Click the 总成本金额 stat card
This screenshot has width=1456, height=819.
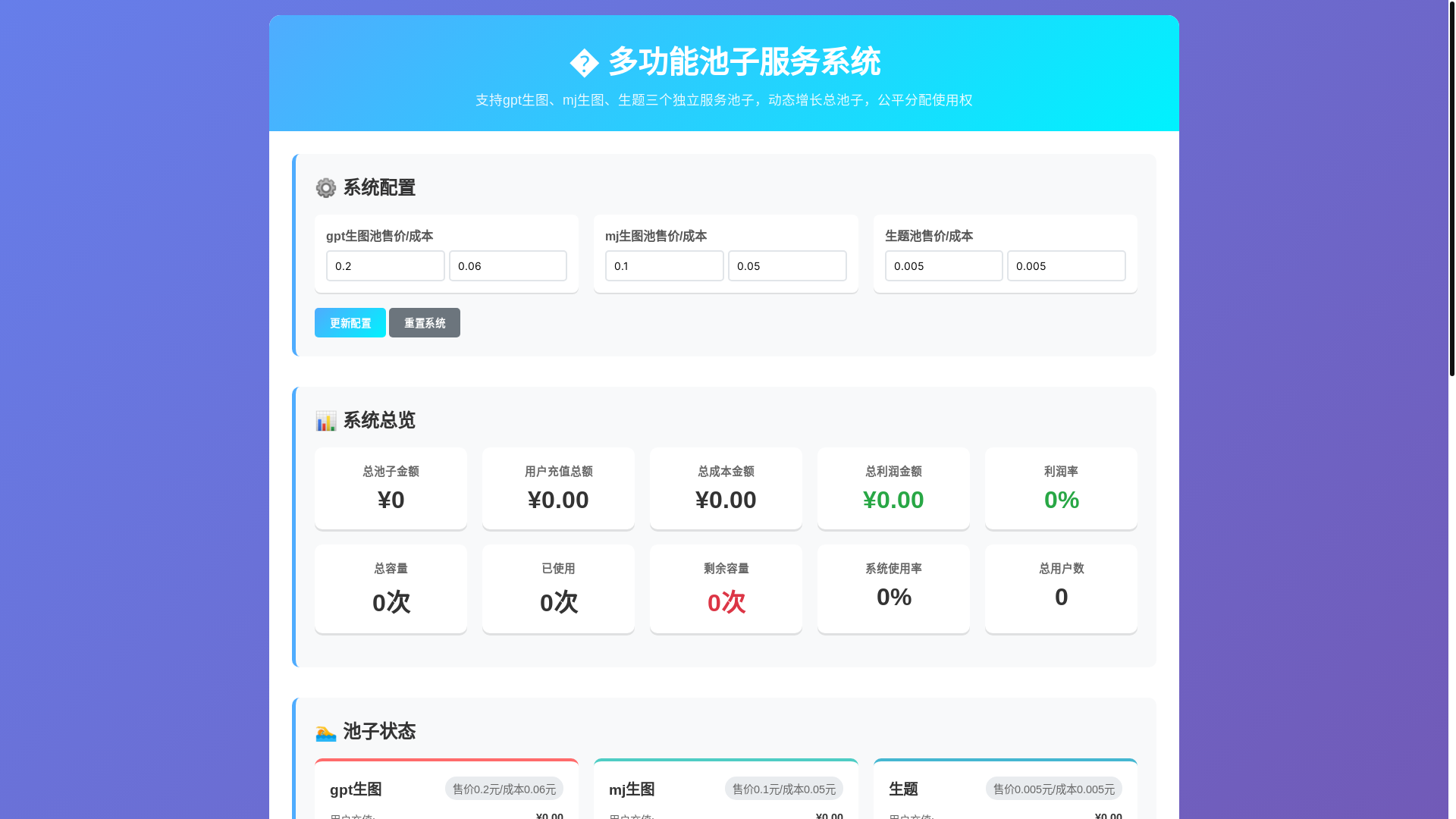point(726,488)
